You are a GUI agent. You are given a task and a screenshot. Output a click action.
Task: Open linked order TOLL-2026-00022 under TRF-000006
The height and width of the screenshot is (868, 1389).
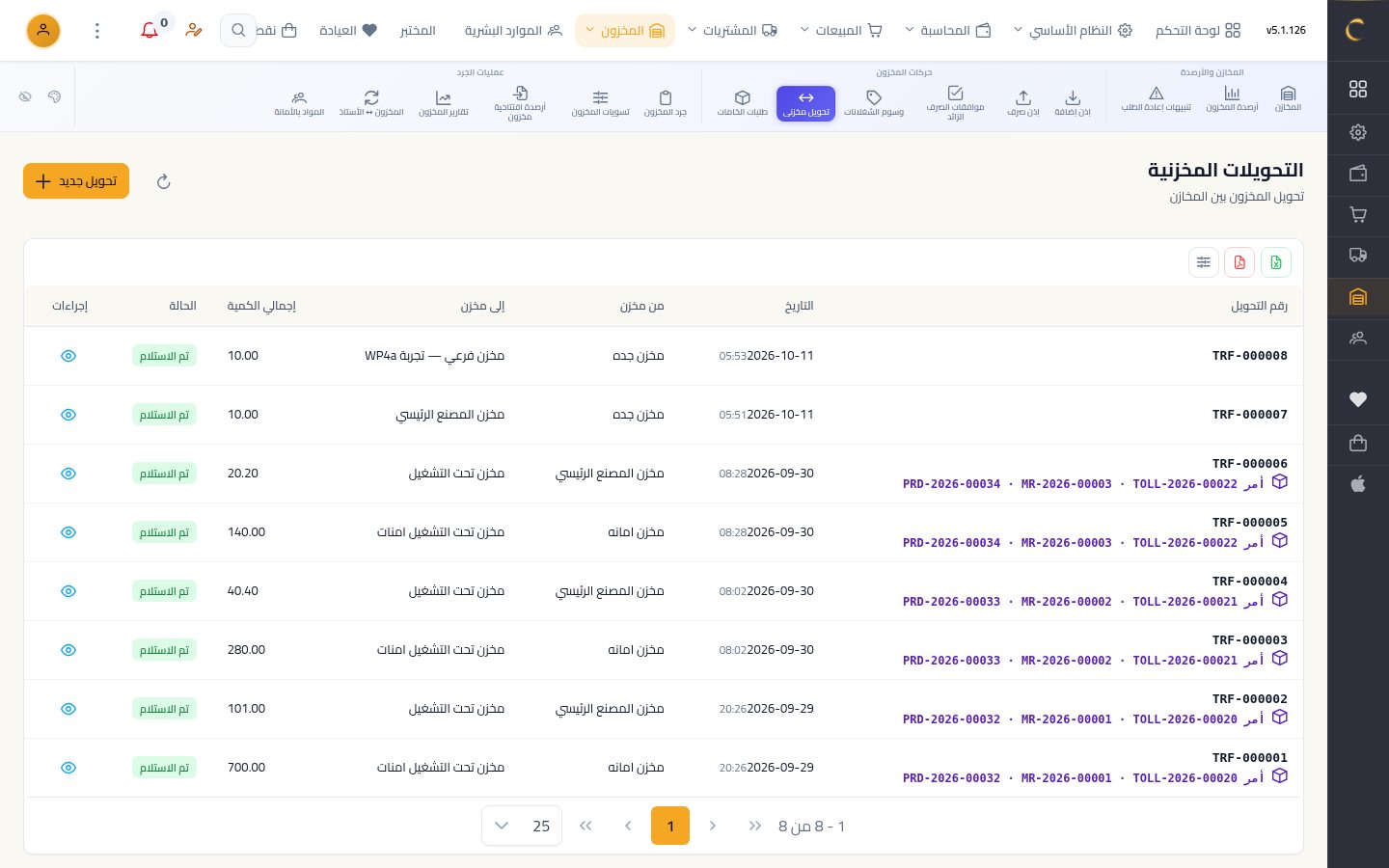(x=1185, y=484)
